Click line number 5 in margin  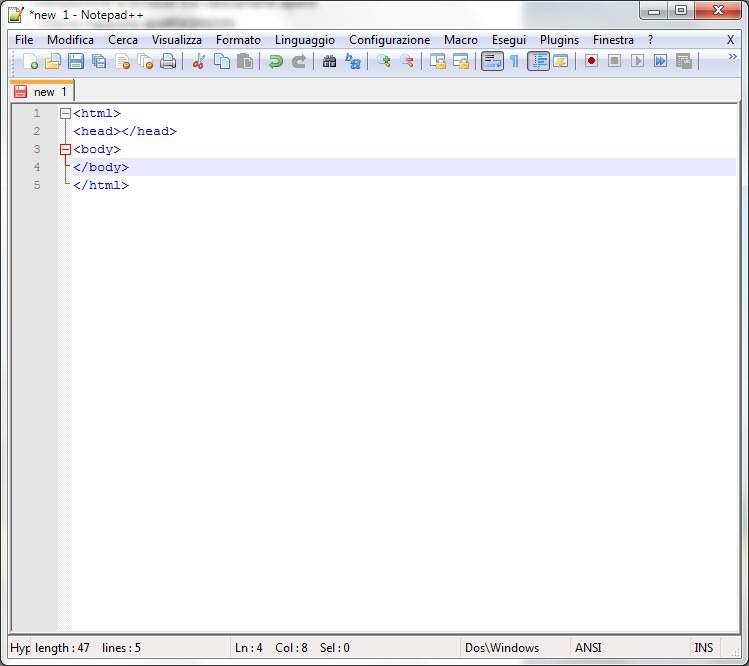[x=37, y=185]
